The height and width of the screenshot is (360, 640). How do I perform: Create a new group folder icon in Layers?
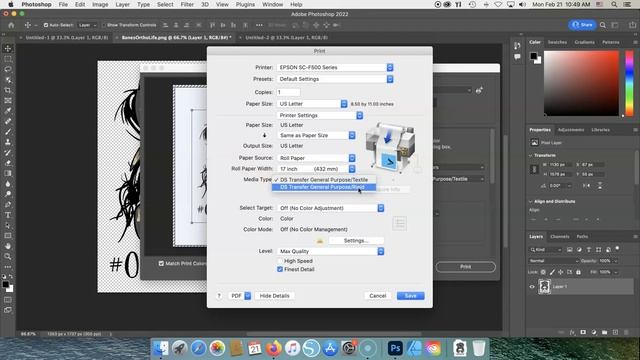[x=604, y=333]
